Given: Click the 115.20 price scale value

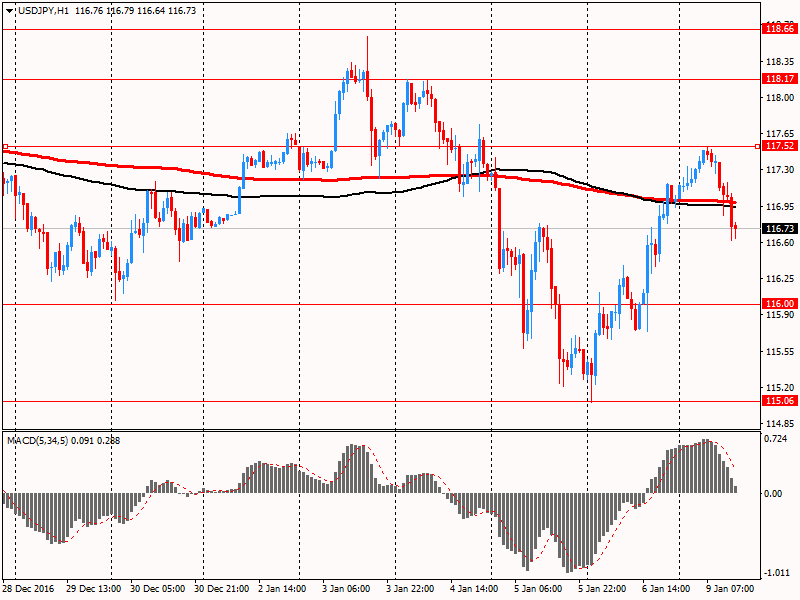Looking at the screenshot, I should [x=780, y=387].
